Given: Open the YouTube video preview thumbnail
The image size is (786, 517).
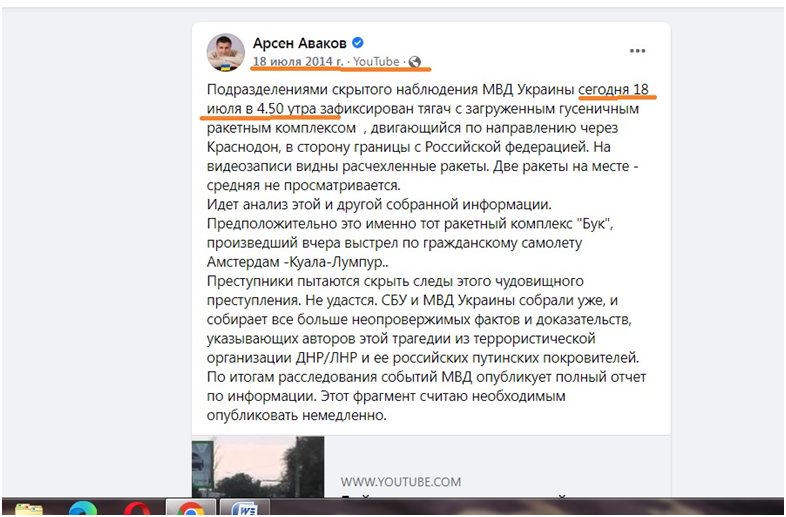Looking at the screenshot, I should [258, 467].
